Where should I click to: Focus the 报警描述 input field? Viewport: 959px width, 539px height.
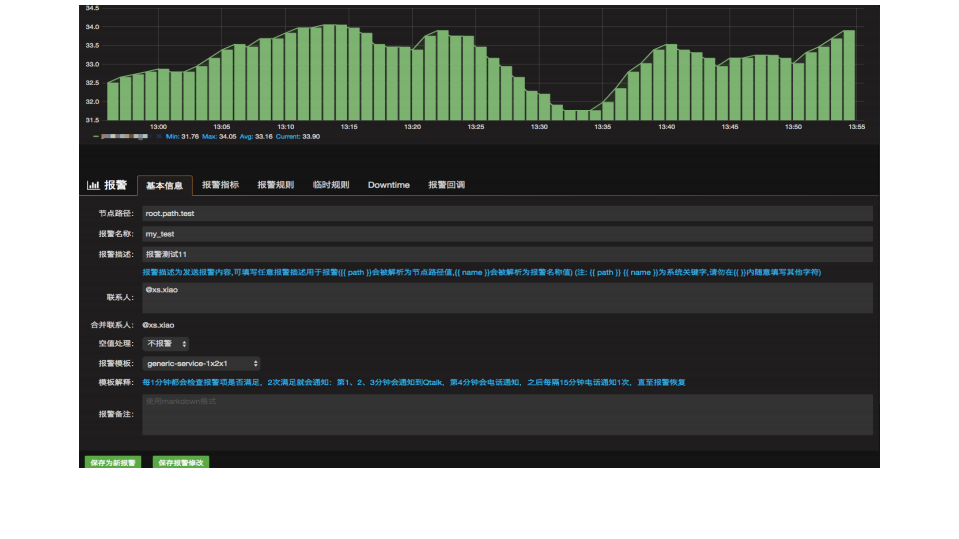506,255
